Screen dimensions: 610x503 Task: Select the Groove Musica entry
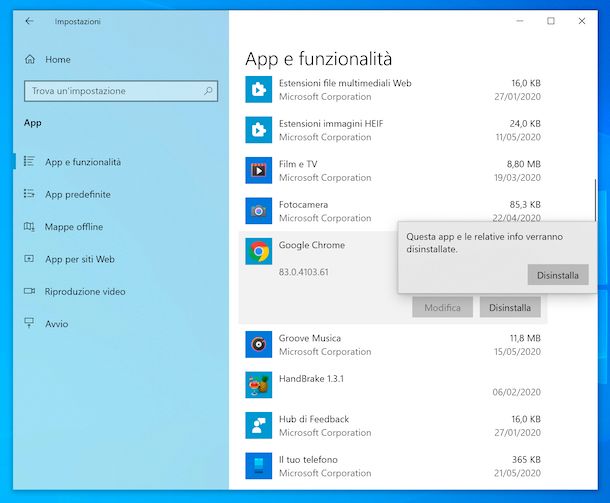point(393,344)
